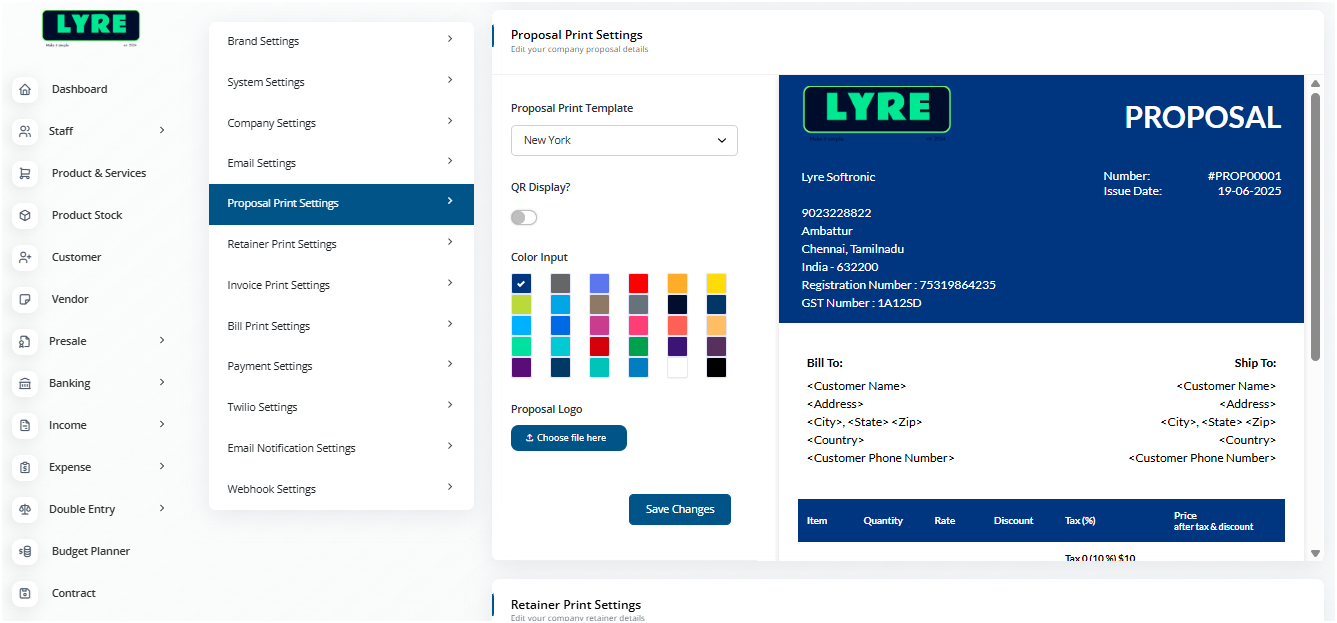This screenshot has height=623, width=1337.
Task: Toggle the QR Display switch
Action: point(524,217)
